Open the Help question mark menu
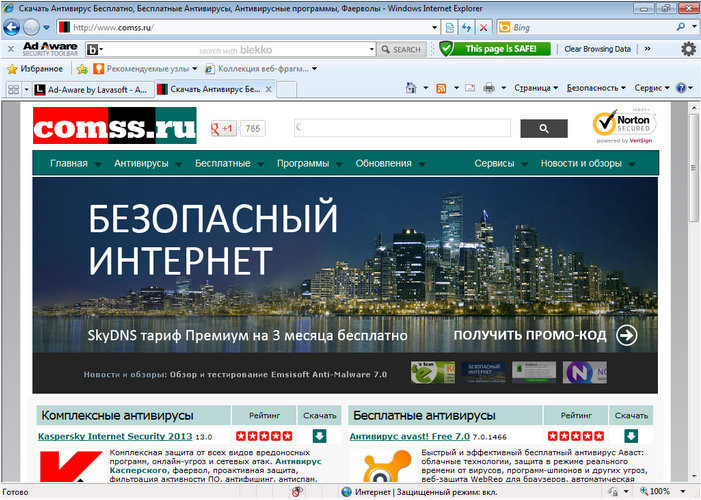This screenshot has height=500, width=701. click(684, 88)
